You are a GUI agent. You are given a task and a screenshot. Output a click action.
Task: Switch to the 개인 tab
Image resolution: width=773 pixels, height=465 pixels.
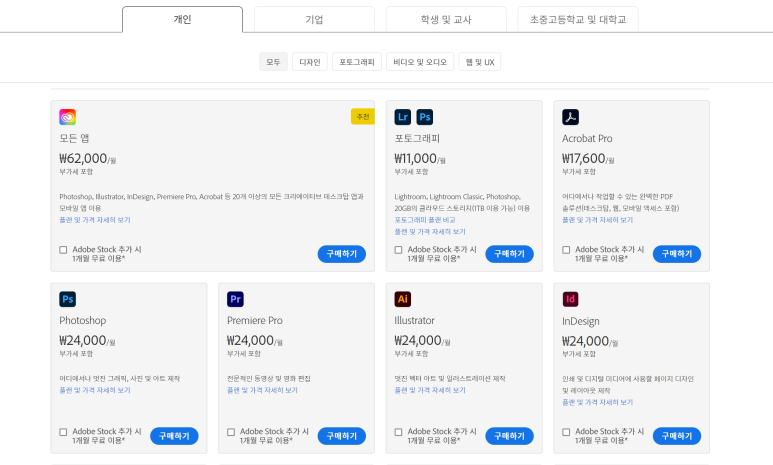[182, 20]
